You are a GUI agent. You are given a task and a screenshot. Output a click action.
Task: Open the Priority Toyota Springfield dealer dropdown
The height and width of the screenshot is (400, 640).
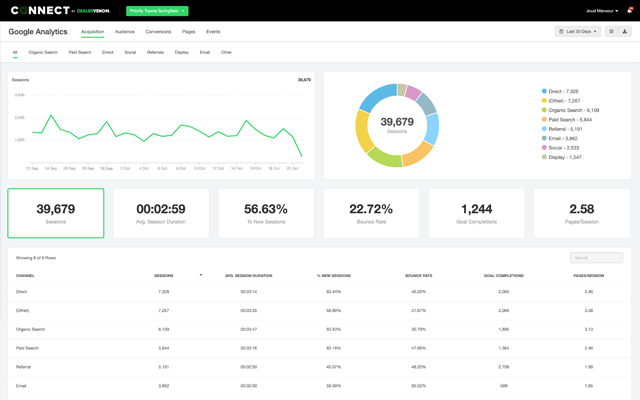(x=157, y=11)
